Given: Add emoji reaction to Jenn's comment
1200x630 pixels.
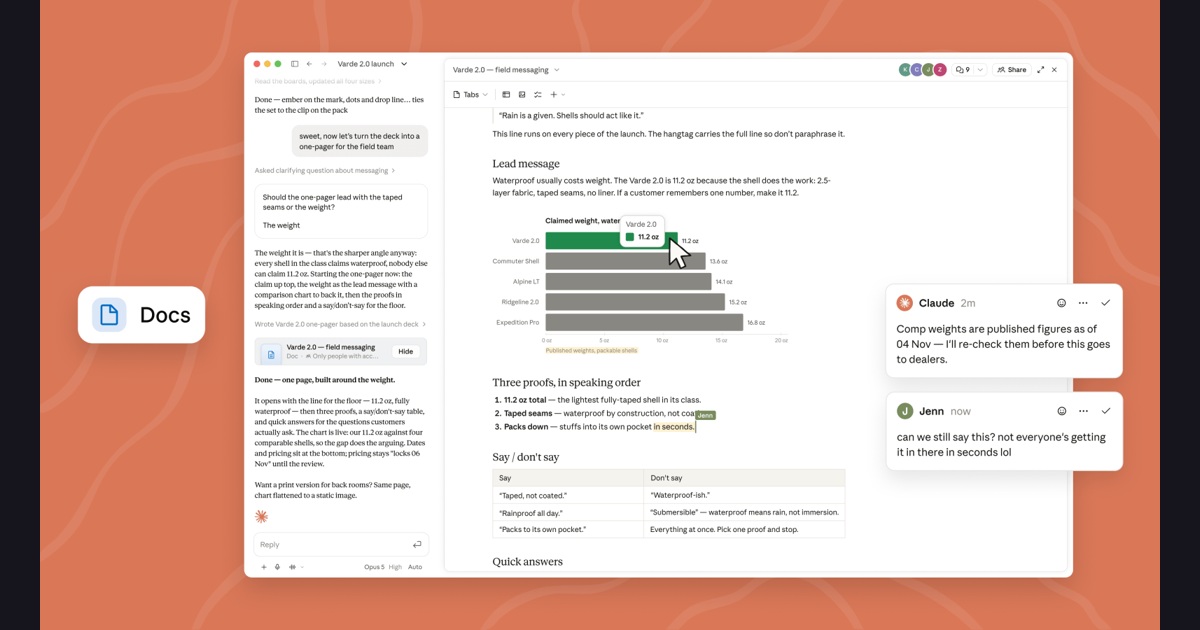Looking at the screenshot, I should tap(1062, 411).
